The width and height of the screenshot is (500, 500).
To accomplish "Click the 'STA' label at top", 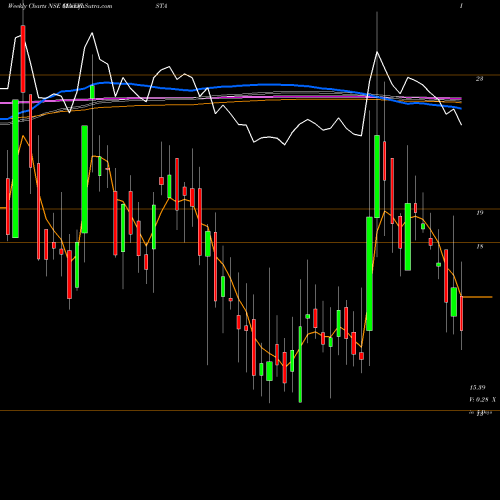I will [161, 6].
